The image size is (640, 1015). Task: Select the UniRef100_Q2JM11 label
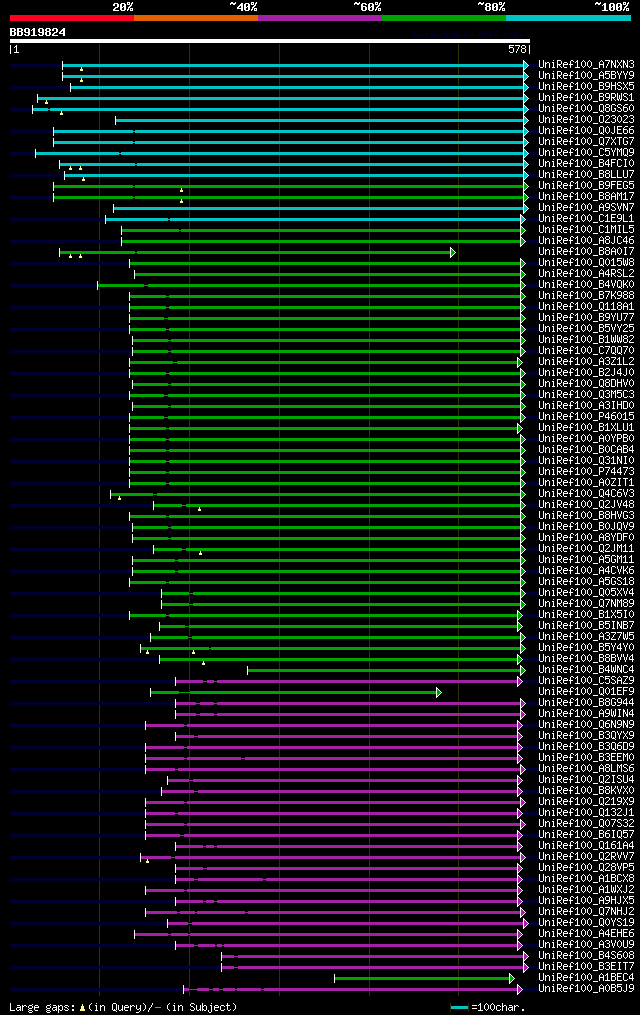coord(586,549)
